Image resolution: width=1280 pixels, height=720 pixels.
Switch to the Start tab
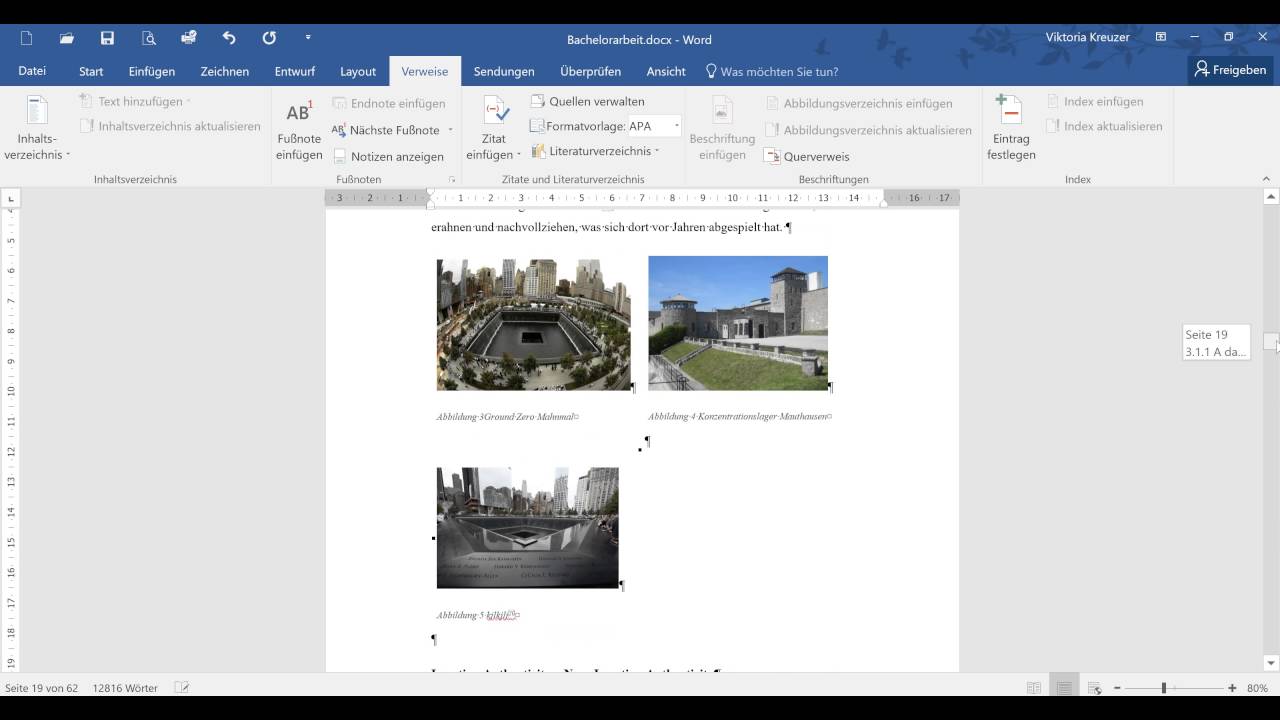91,71
